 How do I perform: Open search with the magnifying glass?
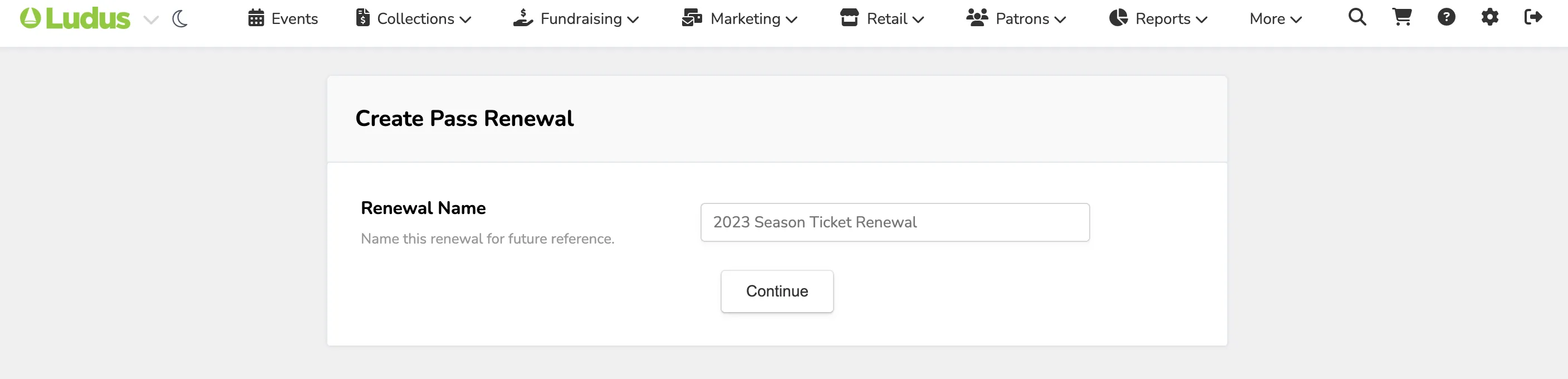click(1358, 17)
